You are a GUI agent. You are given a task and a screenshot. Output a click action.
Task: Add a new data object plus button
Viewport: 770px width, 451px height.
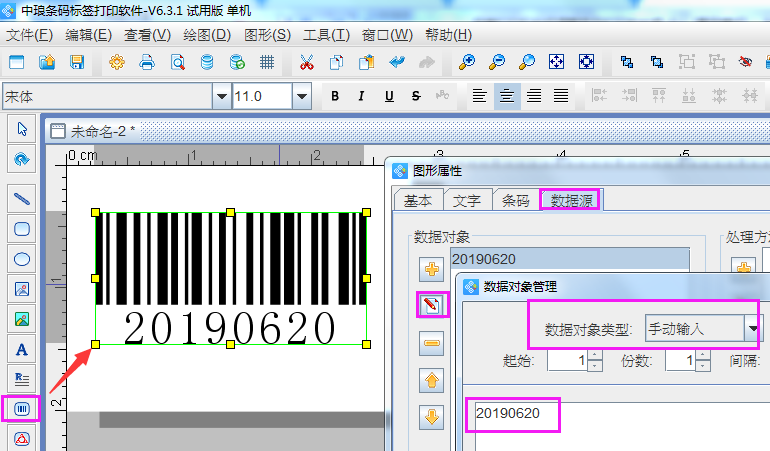[432, 269]
